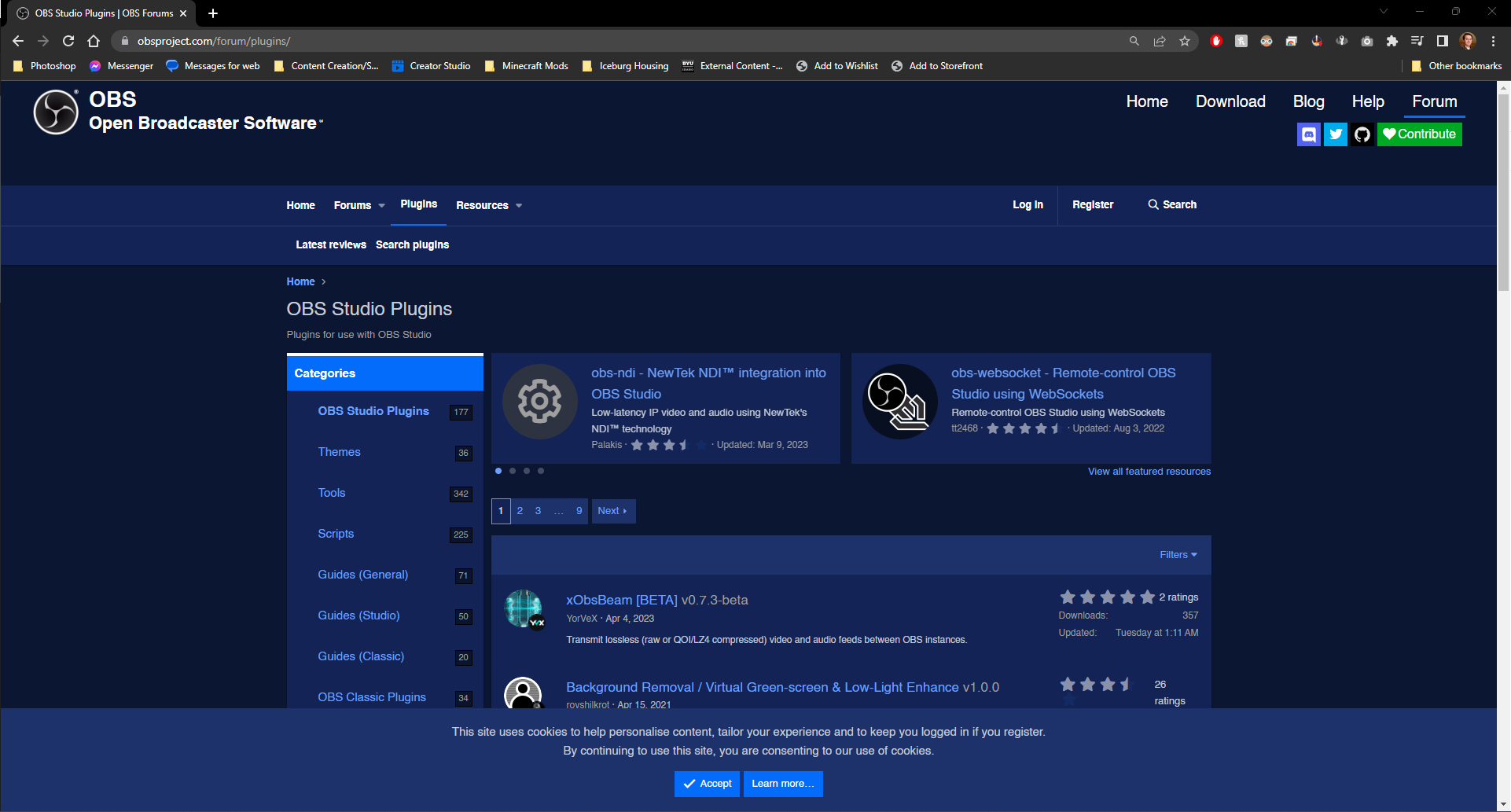Select the second featured carousel dot
Image resolution: width=1511 pixels, height=812 pixels.
click(513, 471)
